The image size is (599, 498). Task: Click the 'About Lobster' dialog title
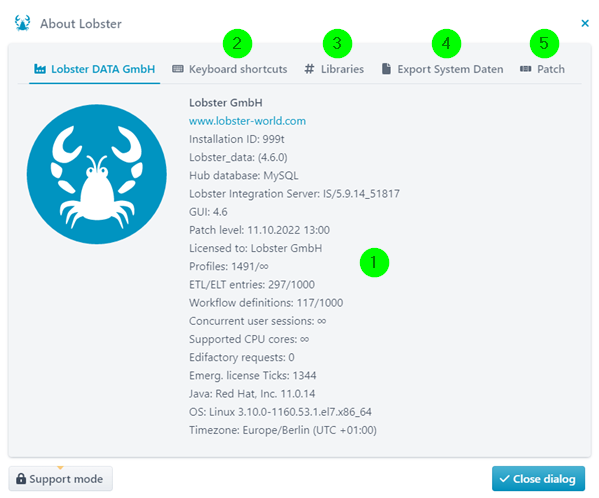pyautogui.click(x=81, y=24)
